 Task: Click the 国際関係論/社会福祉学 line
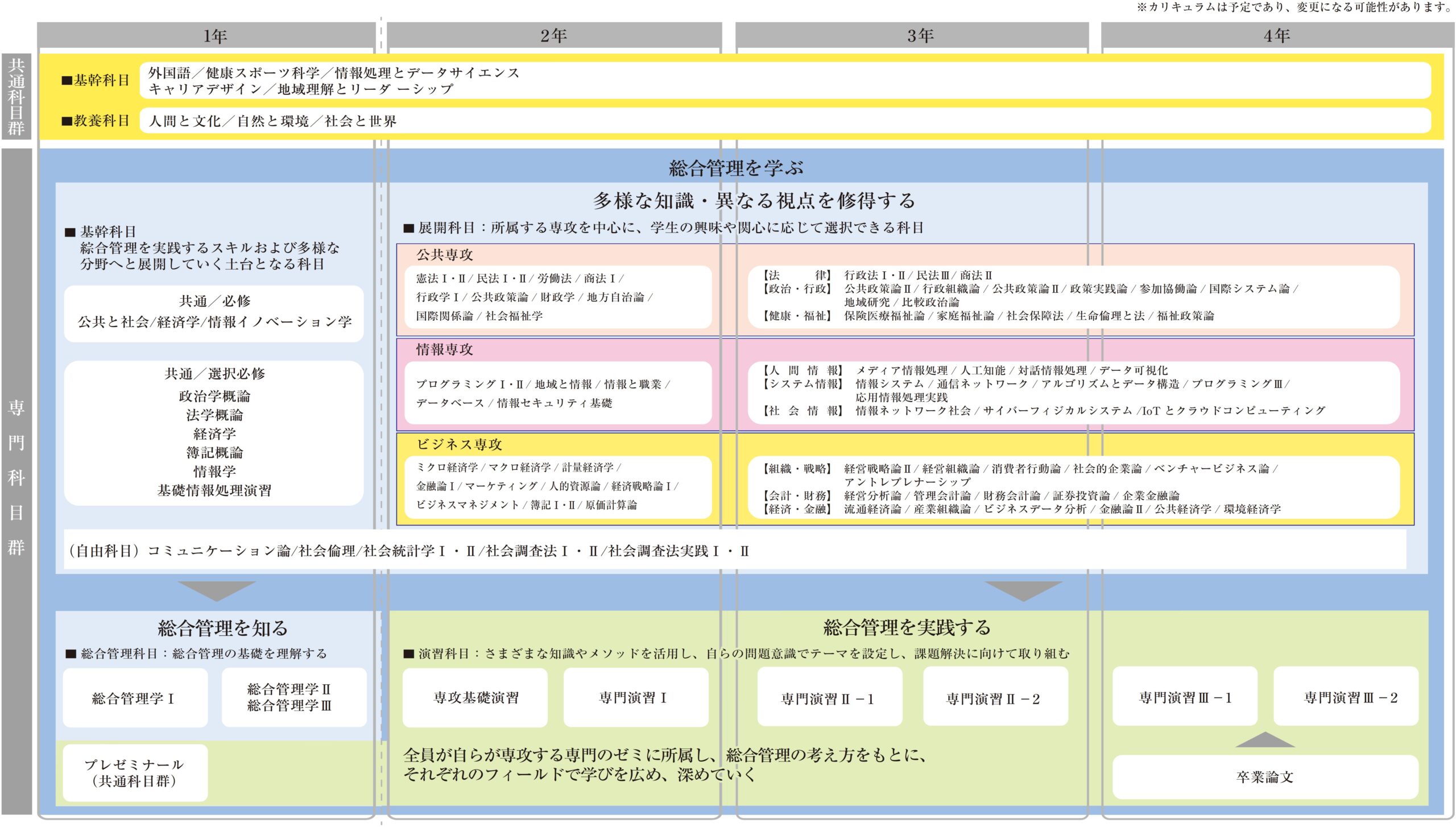coord(479,316)
